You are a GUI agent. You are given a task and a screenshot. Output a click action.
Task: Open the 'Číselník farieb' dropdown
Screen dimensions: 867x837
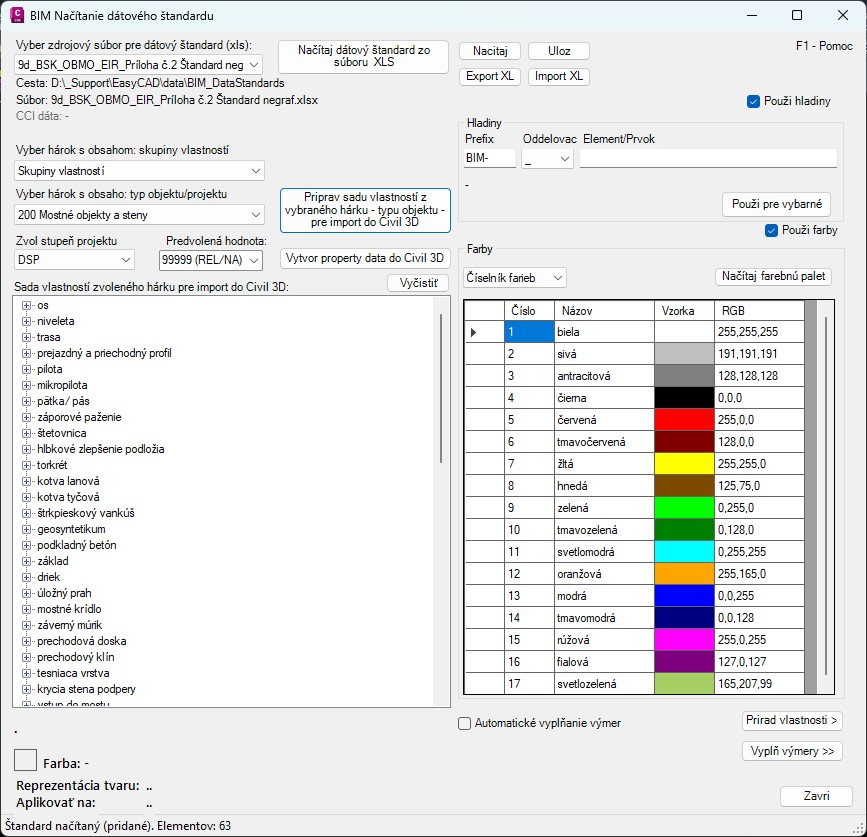point(515,277)
